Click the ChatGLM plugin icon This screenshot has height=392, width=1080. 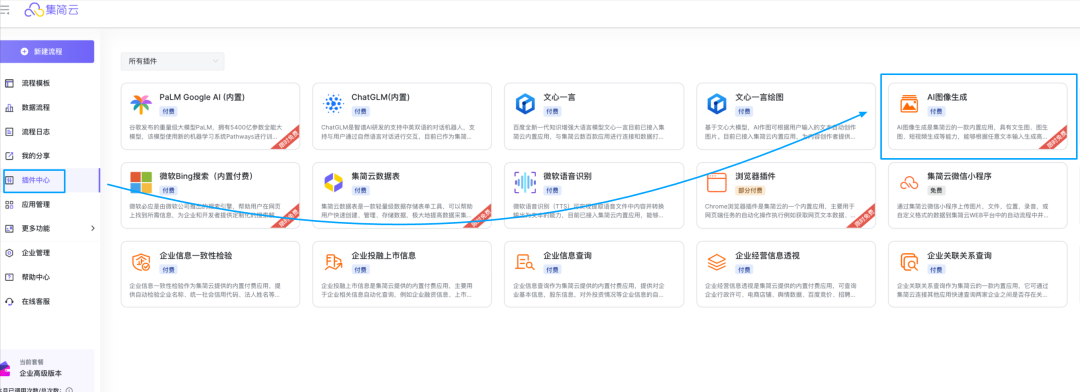pos(333,104)
